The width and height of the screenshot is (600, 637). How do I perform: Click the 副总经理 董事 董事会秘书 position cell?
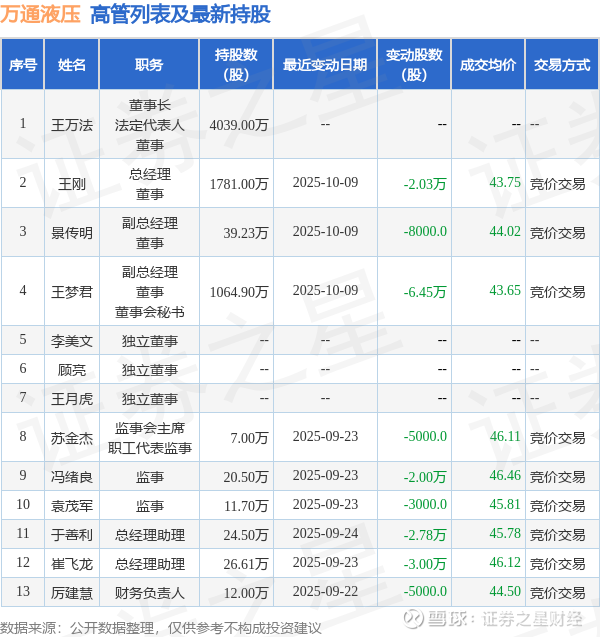(149, 292)
